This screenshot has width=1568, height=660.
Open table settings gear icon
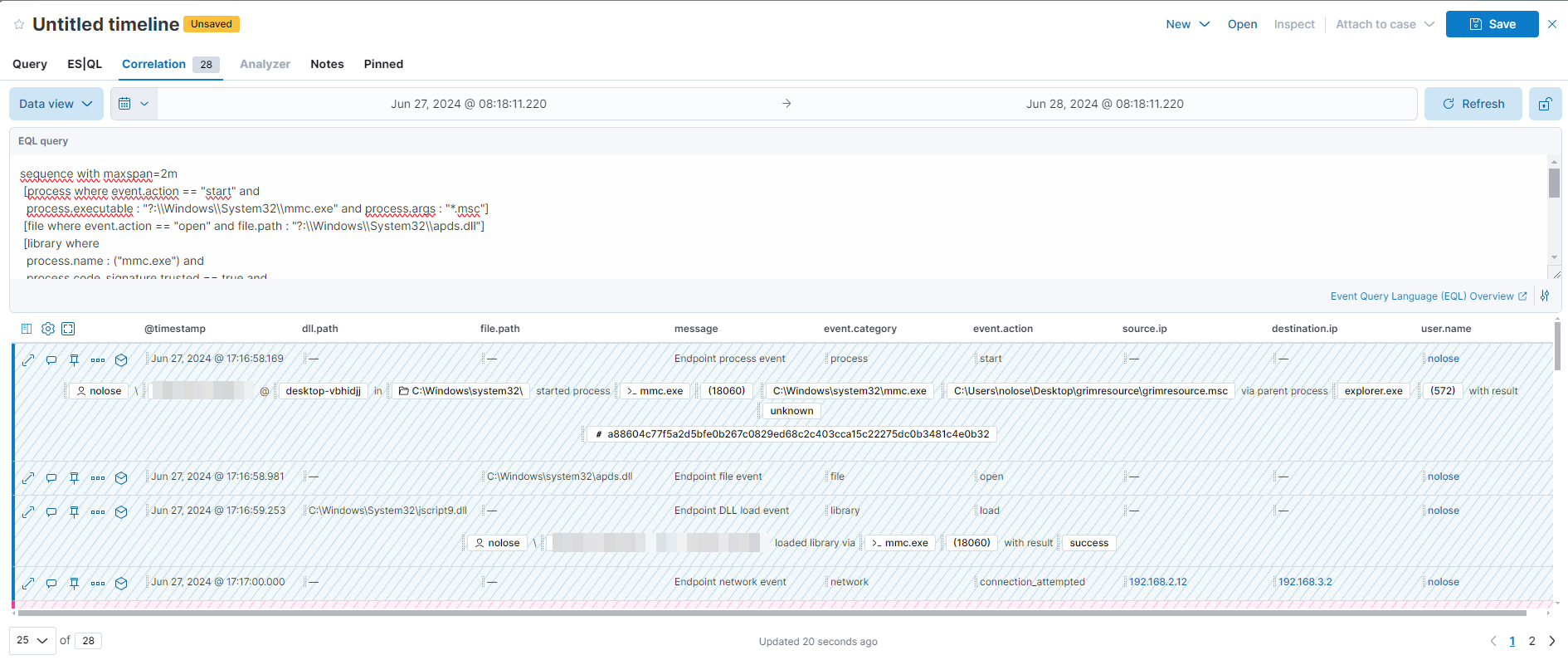48,329
